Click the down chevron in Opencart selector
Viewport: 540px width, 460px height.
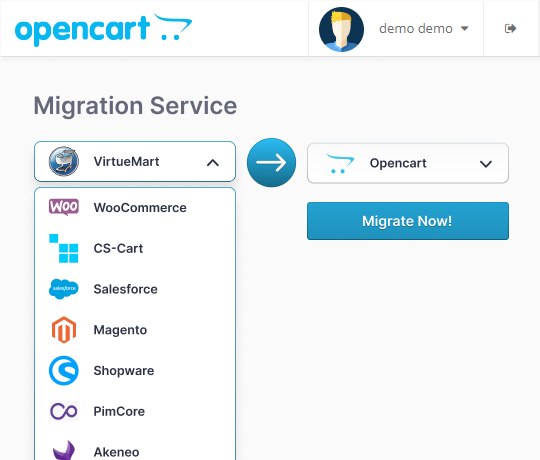[x=486, y=164]
